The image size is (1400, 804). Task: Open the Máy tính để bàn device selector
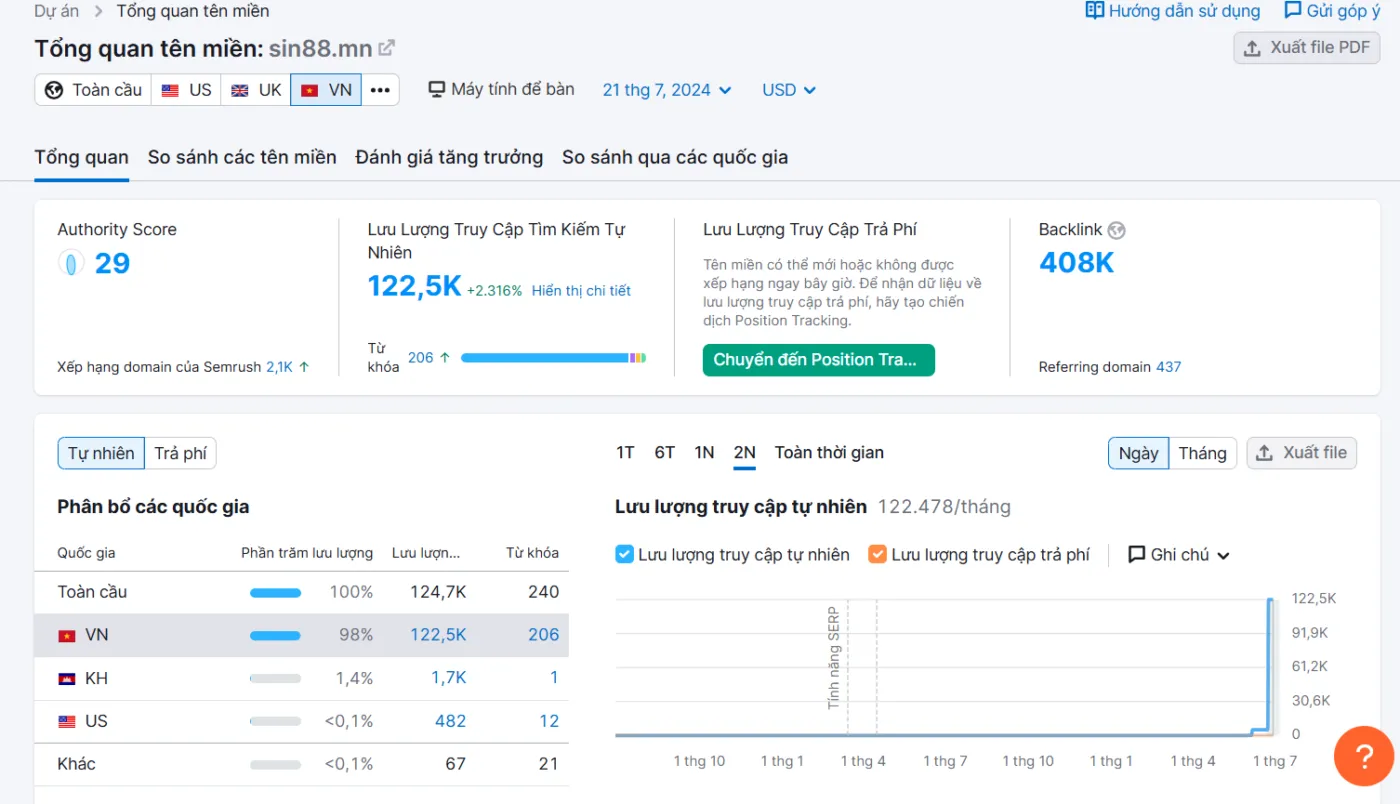(x=502, y=89)
